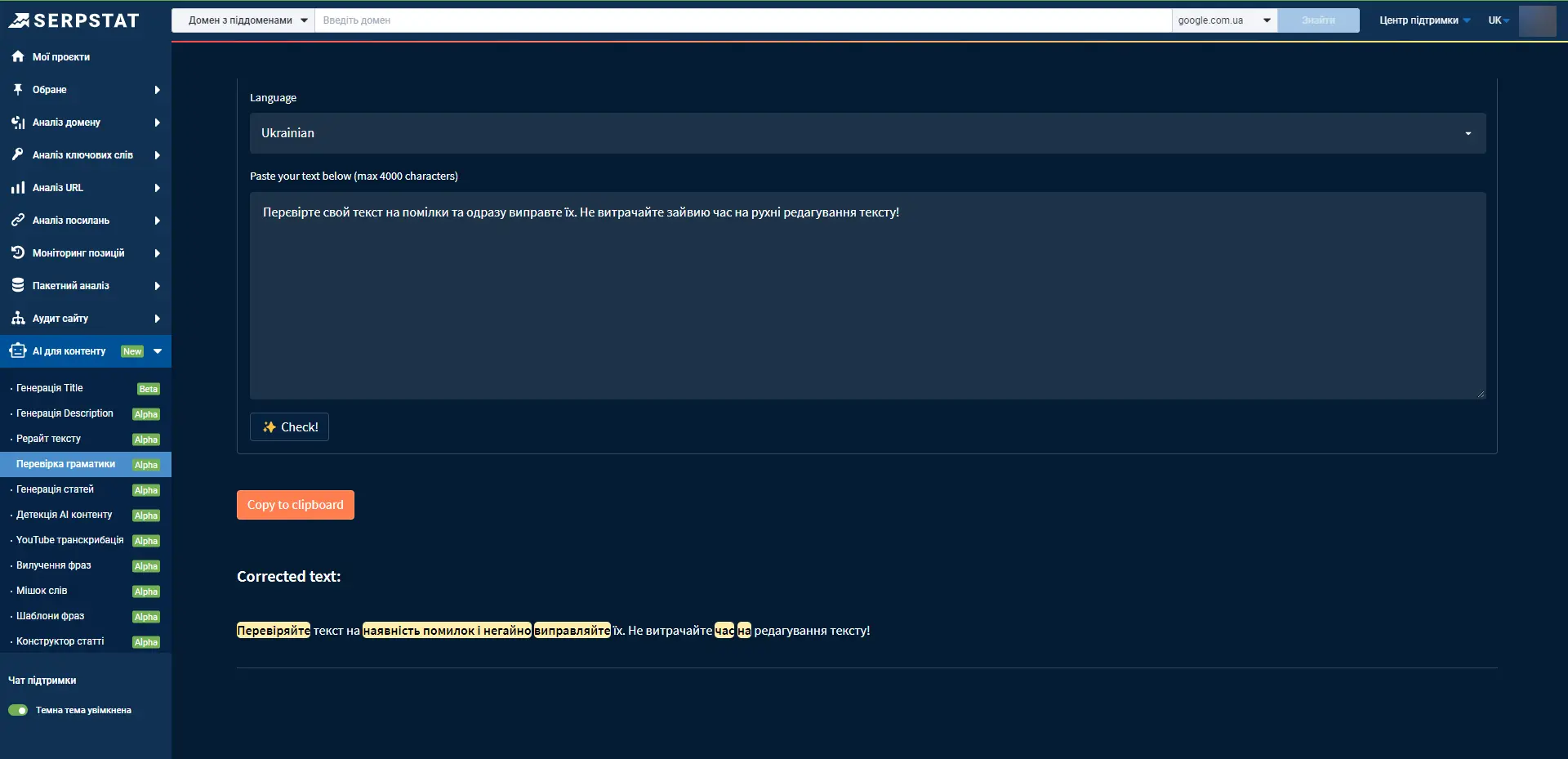Open the Ukrainian language dropdown
This screenshot has height=759, width=1568.
pyautogui.click(x=867, y=133)
